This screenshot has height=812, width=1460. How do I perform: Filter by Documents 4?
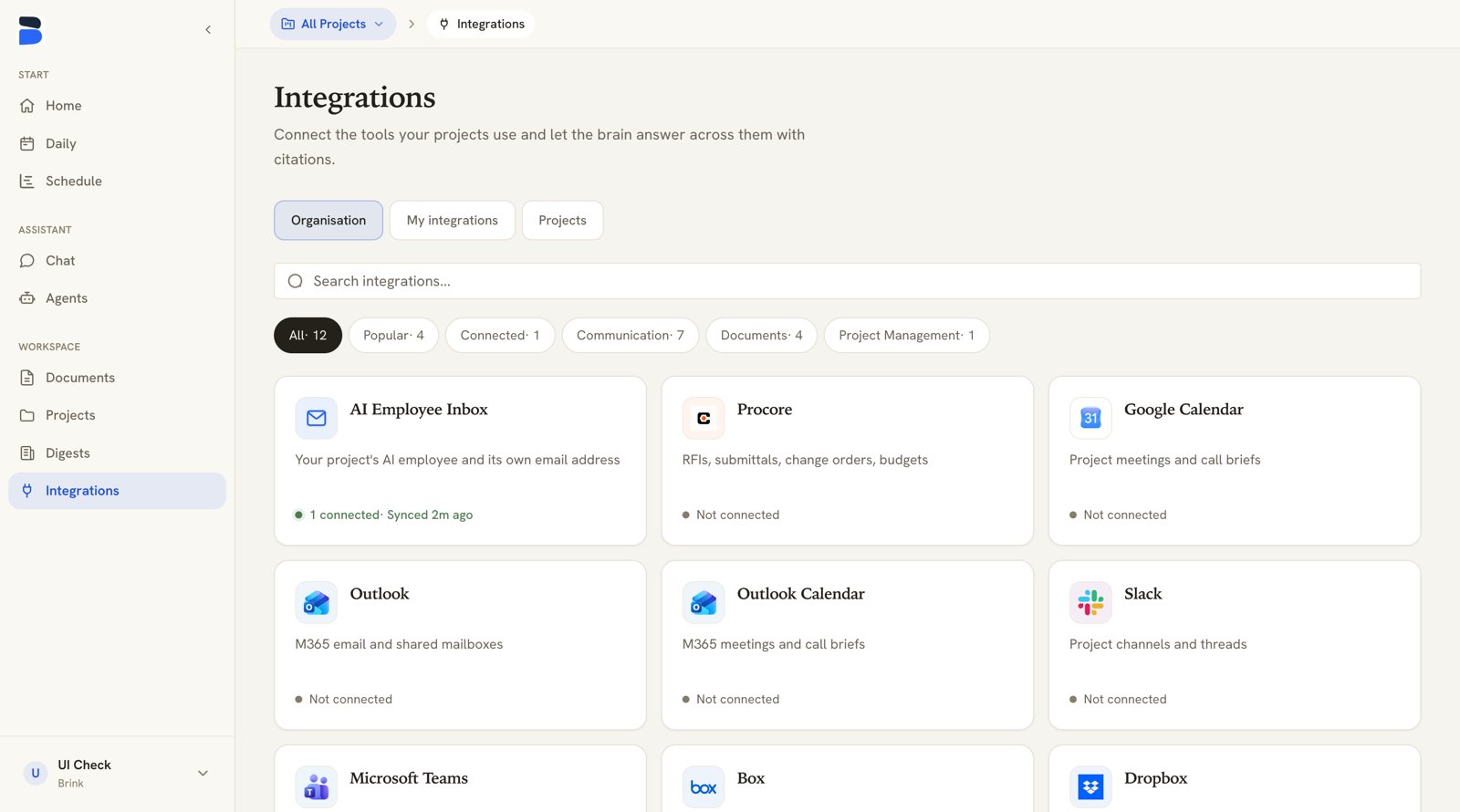(762, 335)
